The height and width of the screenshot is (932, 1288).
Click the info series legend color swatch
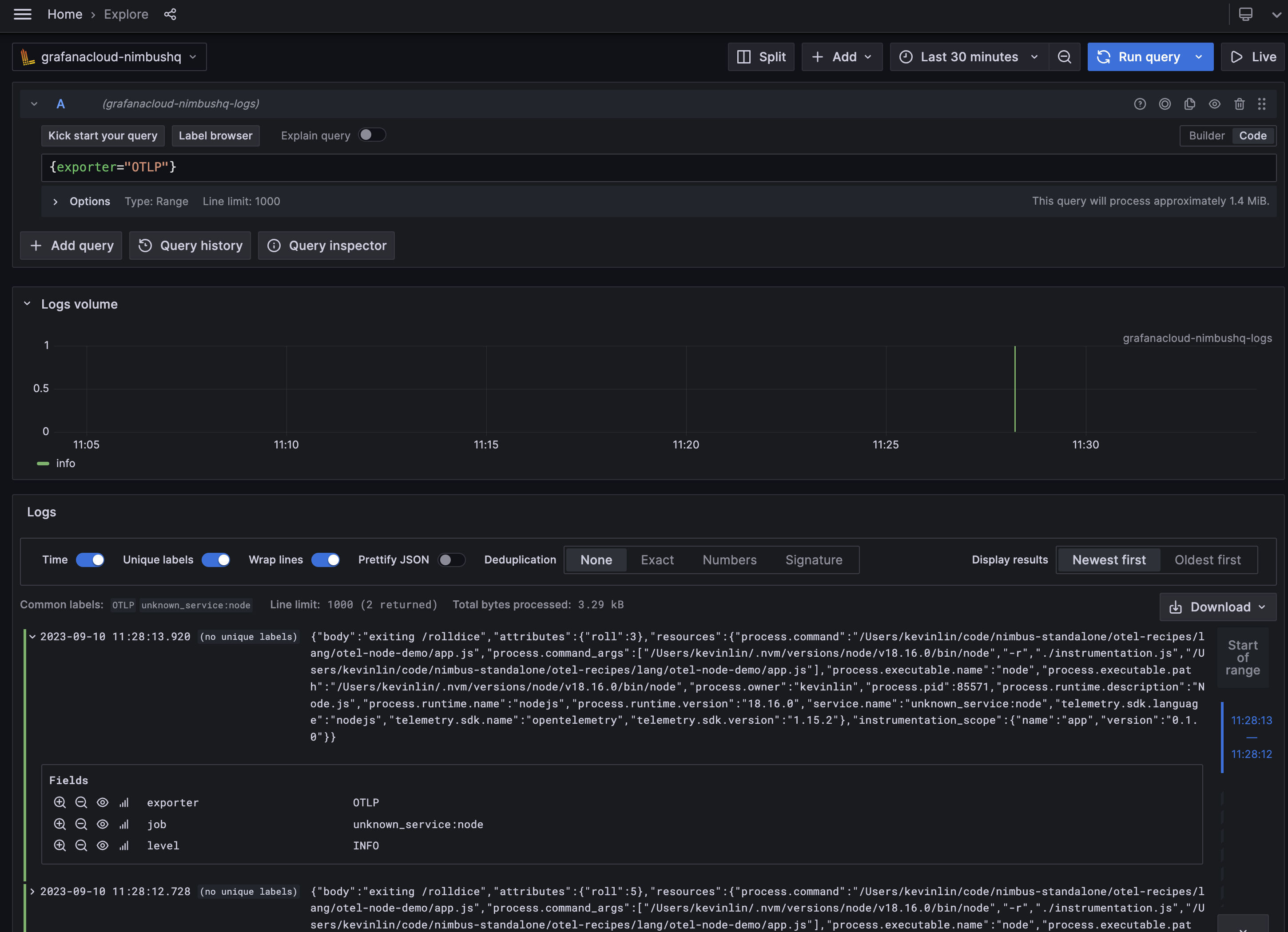43,463
